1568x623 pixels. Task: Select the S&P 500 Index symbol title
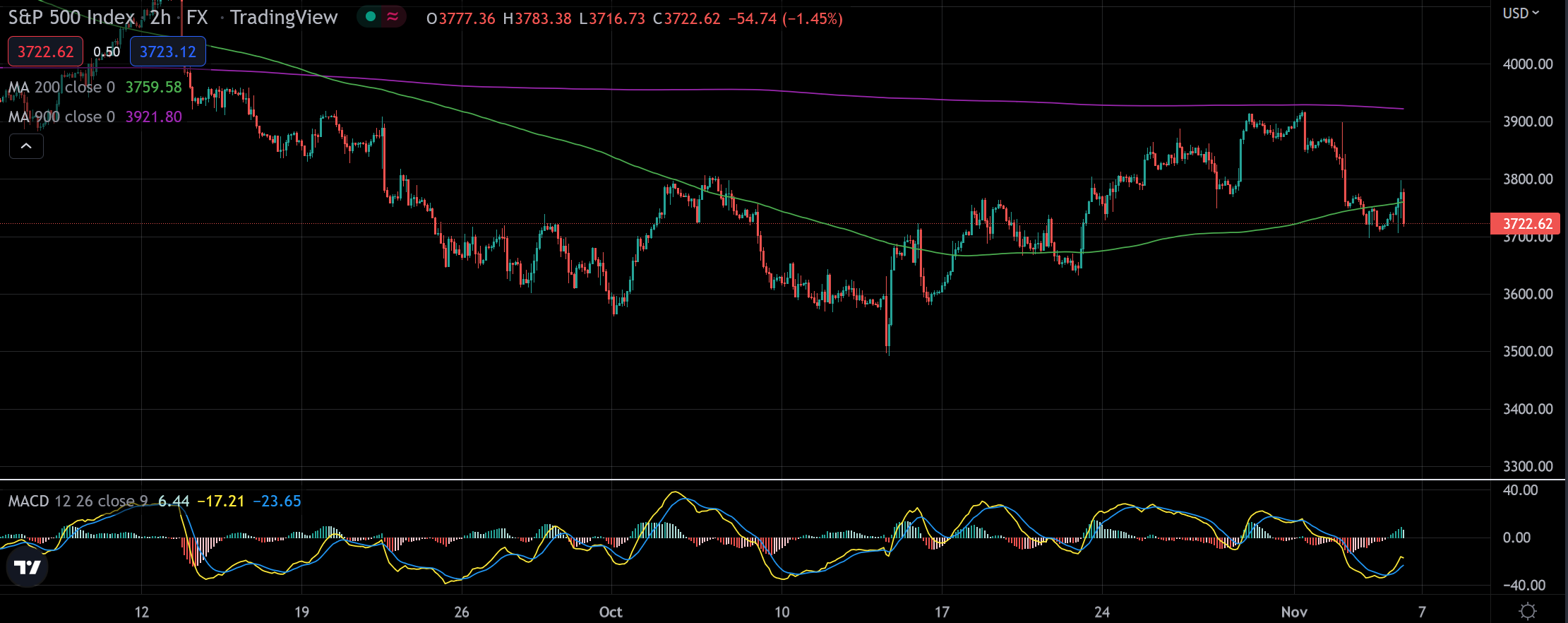pos(71,18)
